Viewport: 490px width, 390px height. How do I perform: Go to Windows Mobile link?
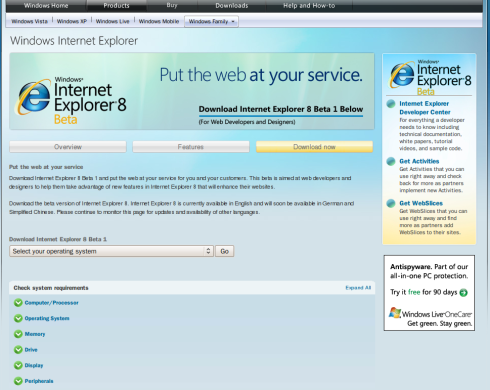(159, 21)
